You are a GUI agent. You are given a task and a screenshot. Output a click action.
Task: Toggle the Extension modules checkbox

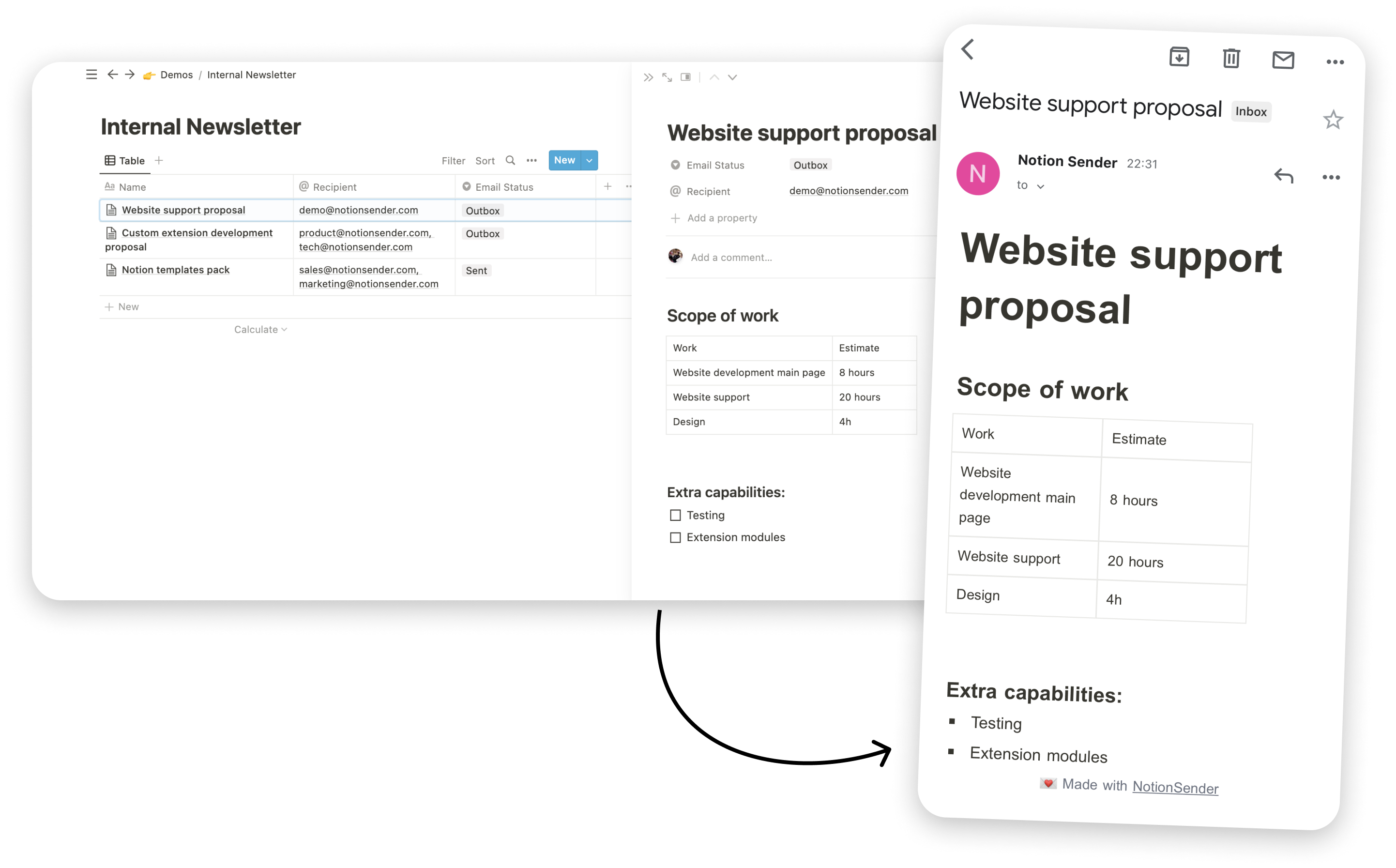point(674,537)
